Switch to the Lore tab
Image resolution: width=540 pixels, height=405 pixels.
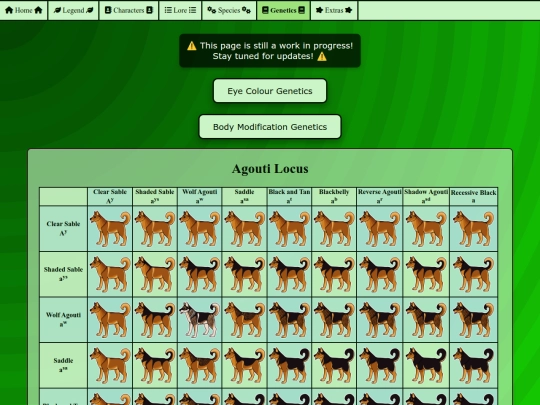pos(180,10)
